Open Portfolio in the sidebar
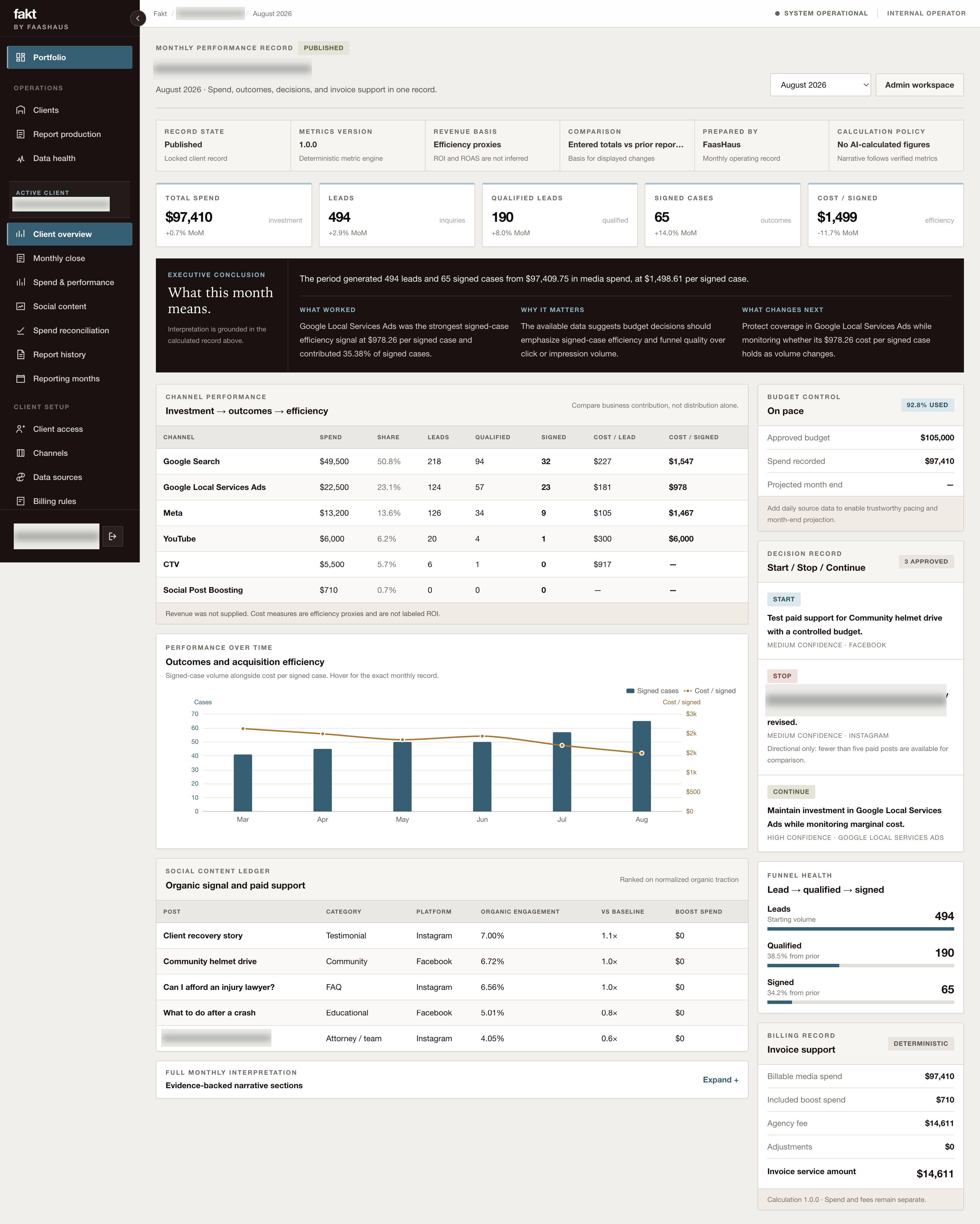Screen dimensions: 980x1224 click(x=70, y=57)
